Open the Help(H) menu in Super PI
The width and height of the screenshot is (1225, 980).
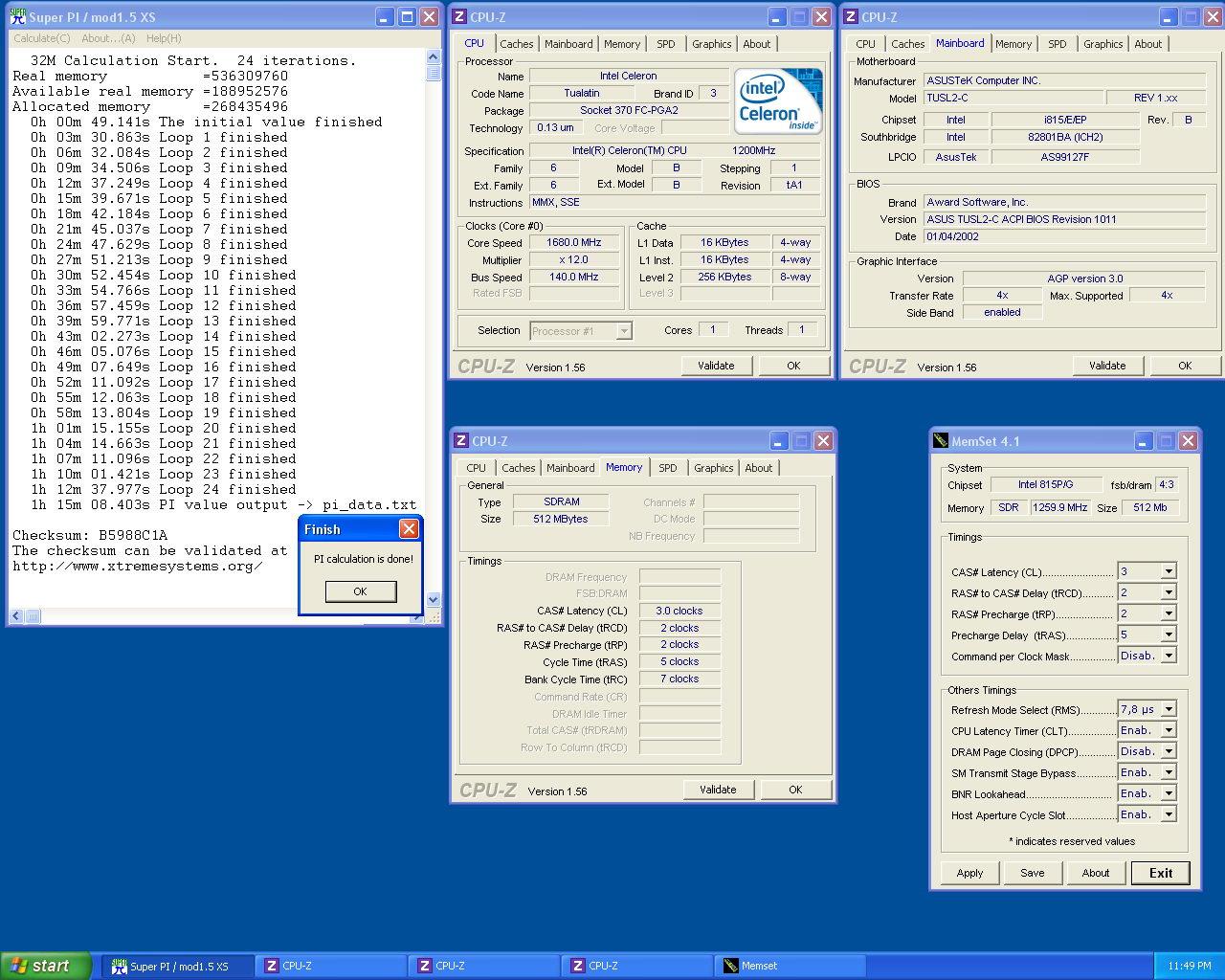coord(164,38)
